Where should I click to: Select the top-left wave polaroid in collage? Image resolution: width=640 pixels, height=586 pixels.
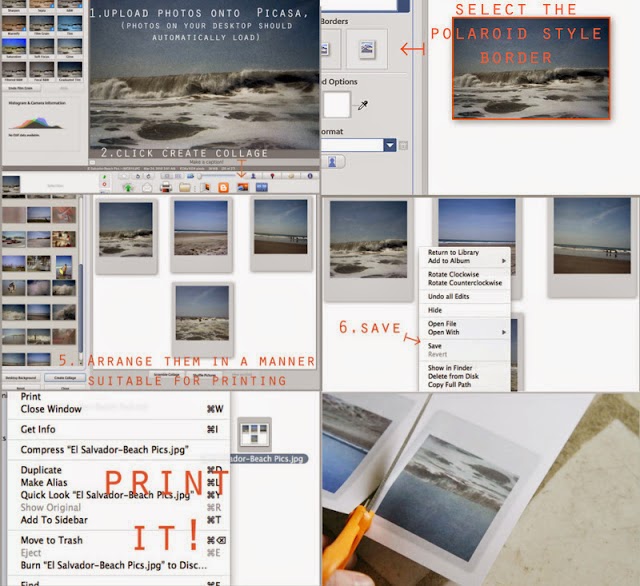tap(126, 235)
